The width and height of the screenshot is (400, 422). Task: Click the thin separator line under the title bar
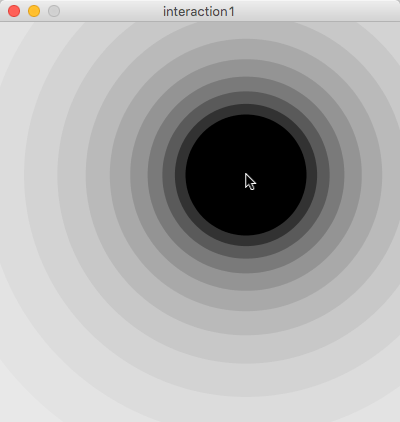click(200, 22)
